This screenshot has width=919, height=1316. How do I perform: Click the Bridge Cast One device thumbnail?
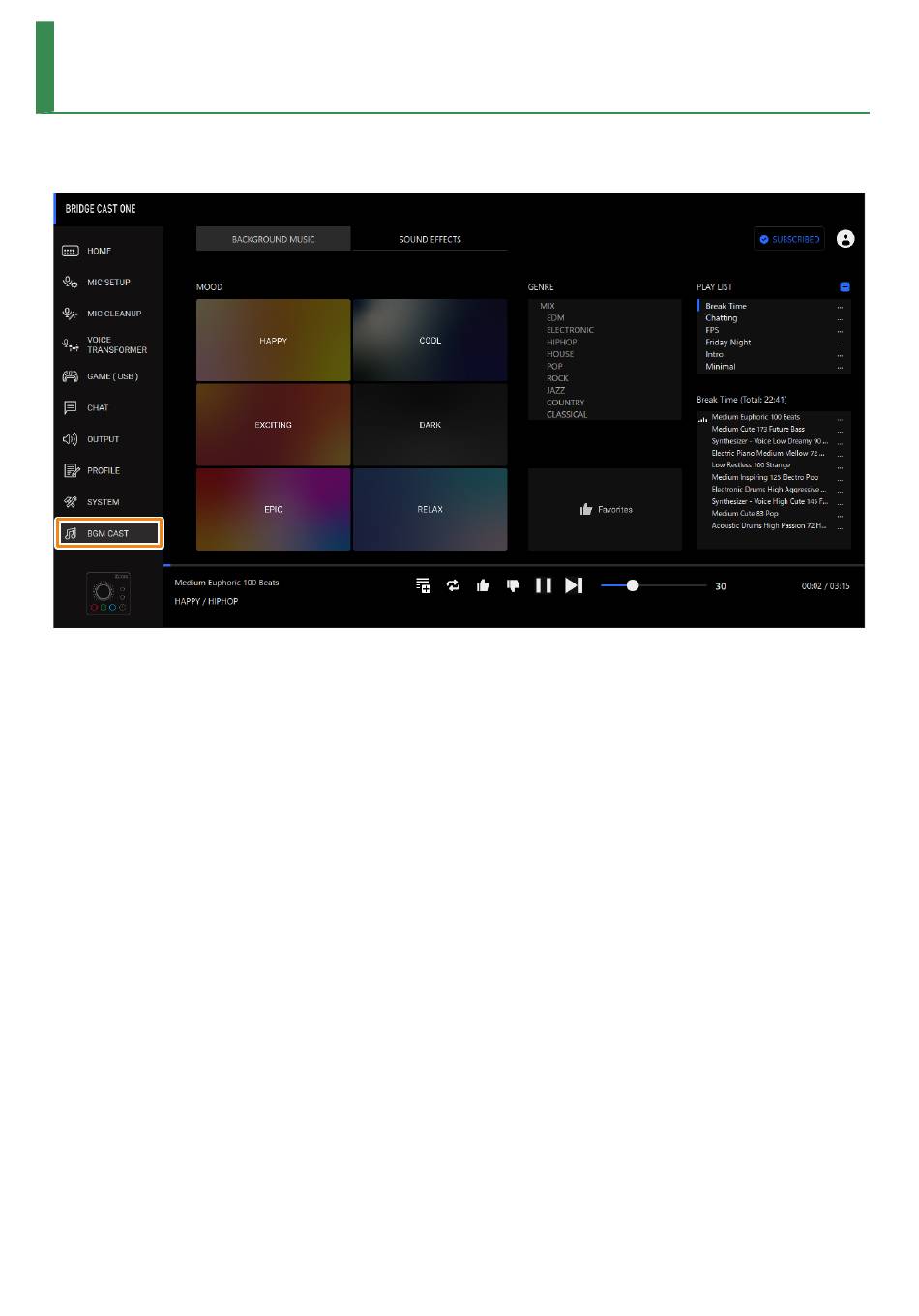click(108, 594)
